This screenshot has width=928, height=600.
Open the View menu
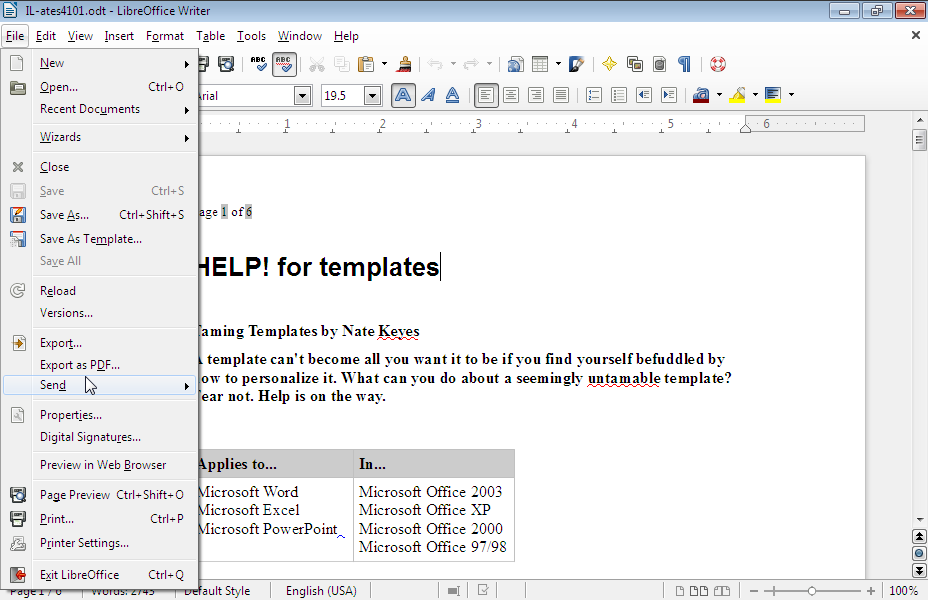(x=80, y=36)
